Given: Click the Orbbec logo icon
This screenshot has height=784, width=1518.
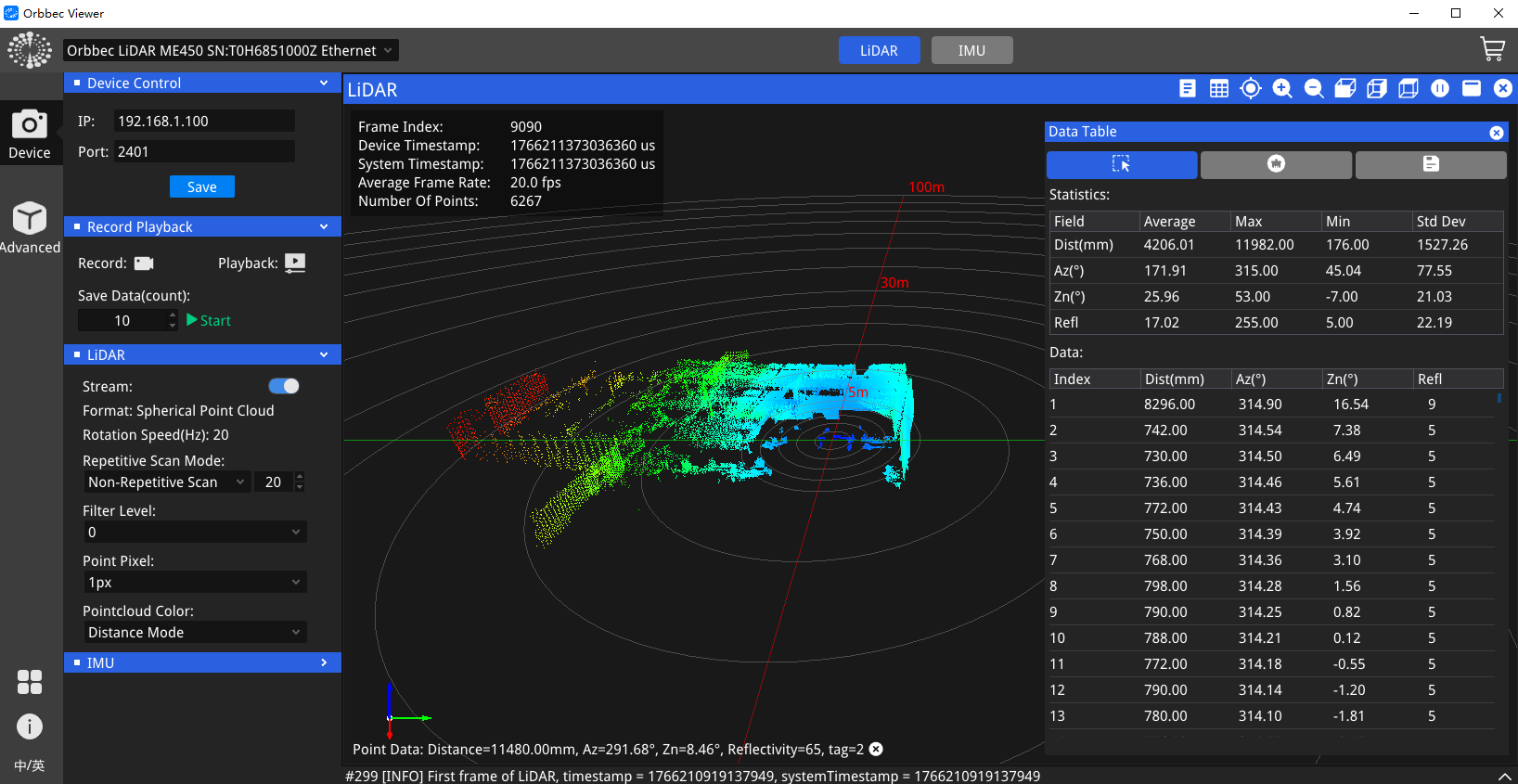Looking at the screenshot, I should 30,50.
